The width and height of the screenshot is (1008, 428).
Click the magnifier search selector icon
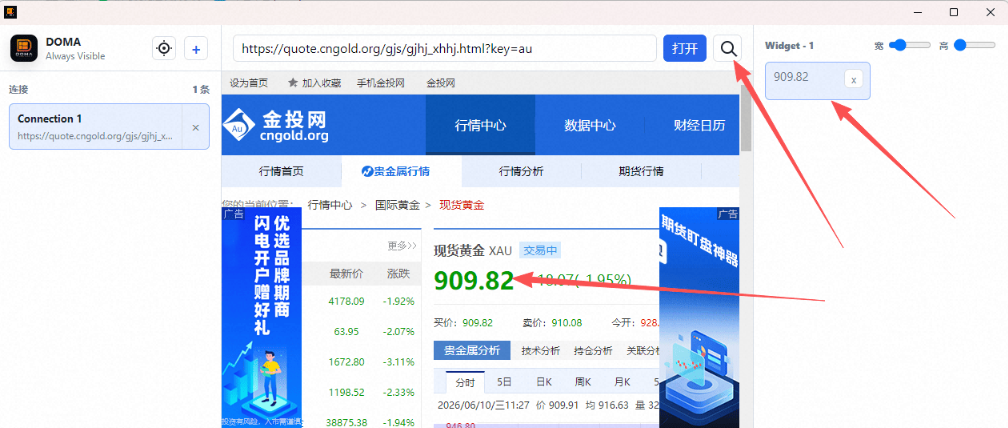pos(728,48)
